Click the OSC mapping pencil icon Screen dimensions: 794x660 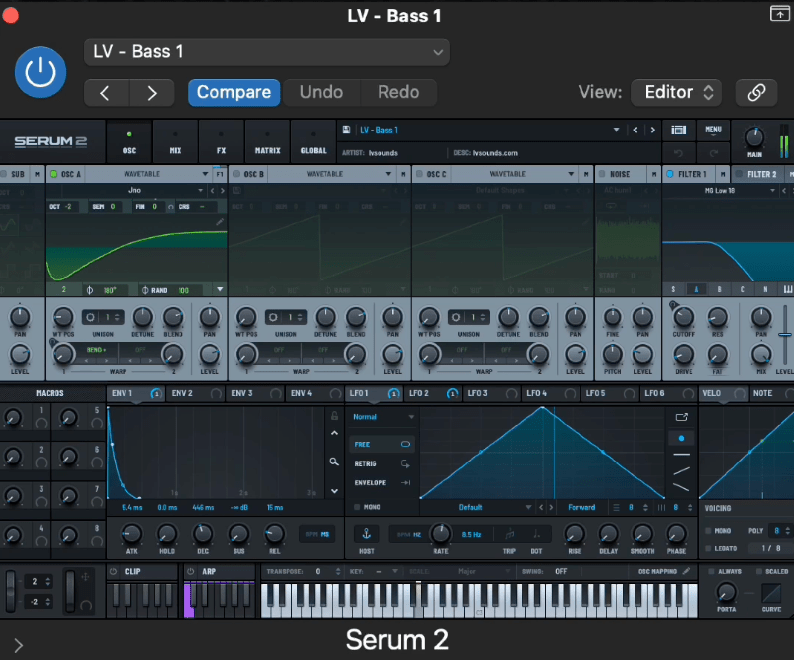coord(686,571)
